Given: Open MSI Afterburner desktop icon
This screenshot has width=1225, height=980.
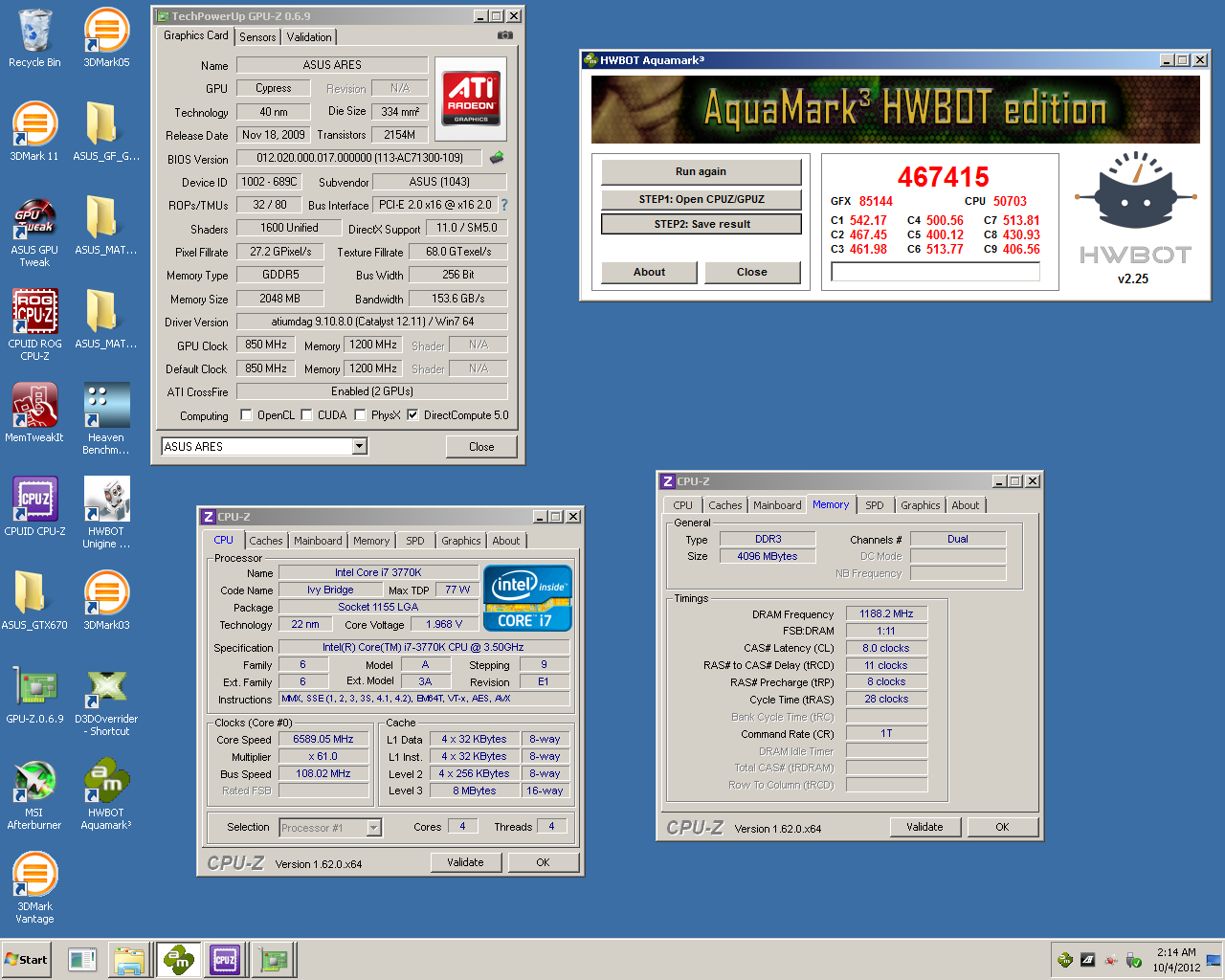Looking at the screenshot, I should coord(34,793).
